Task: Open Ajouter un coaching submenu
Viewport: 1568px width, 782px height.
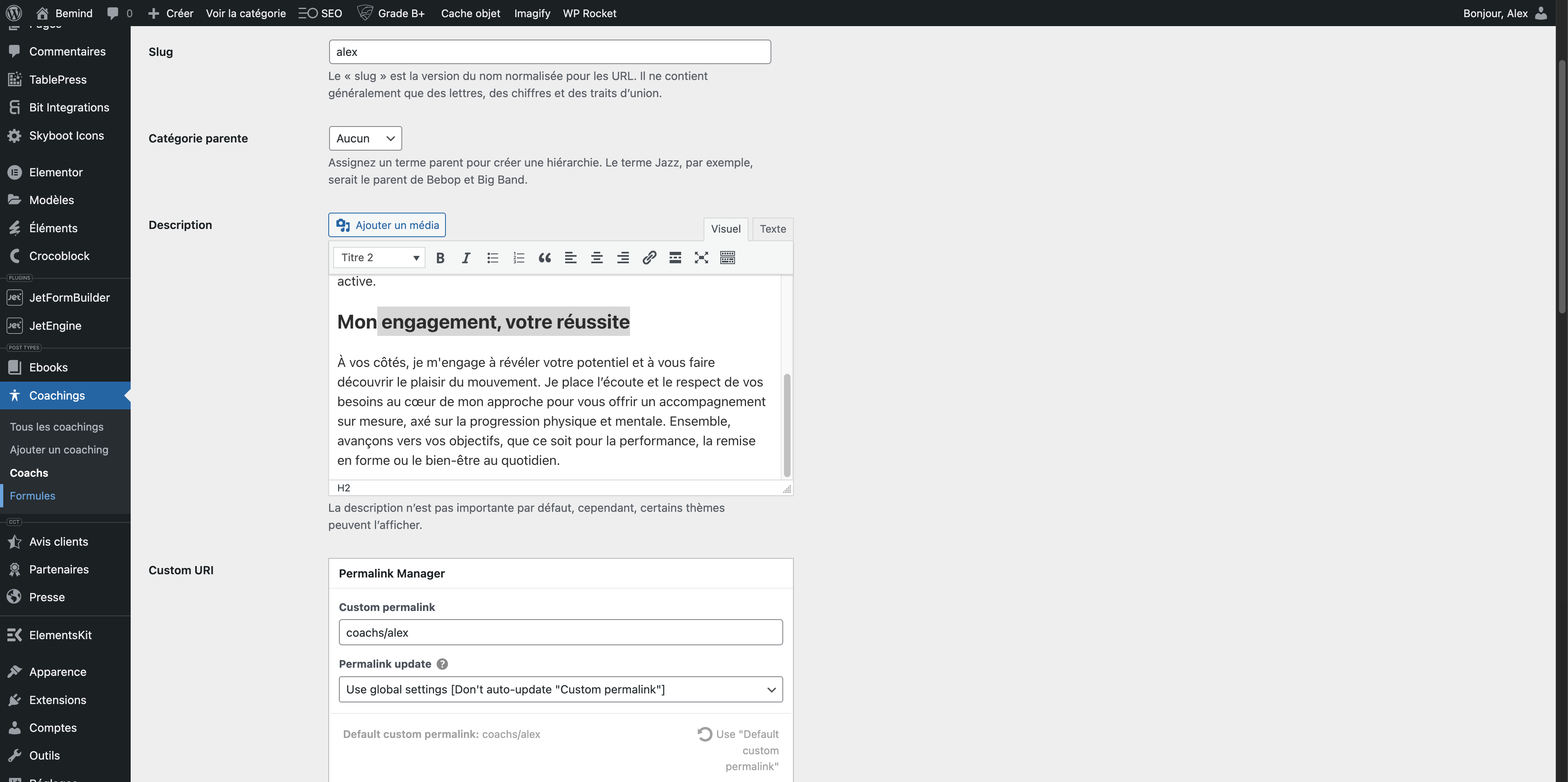Action: 59,450
